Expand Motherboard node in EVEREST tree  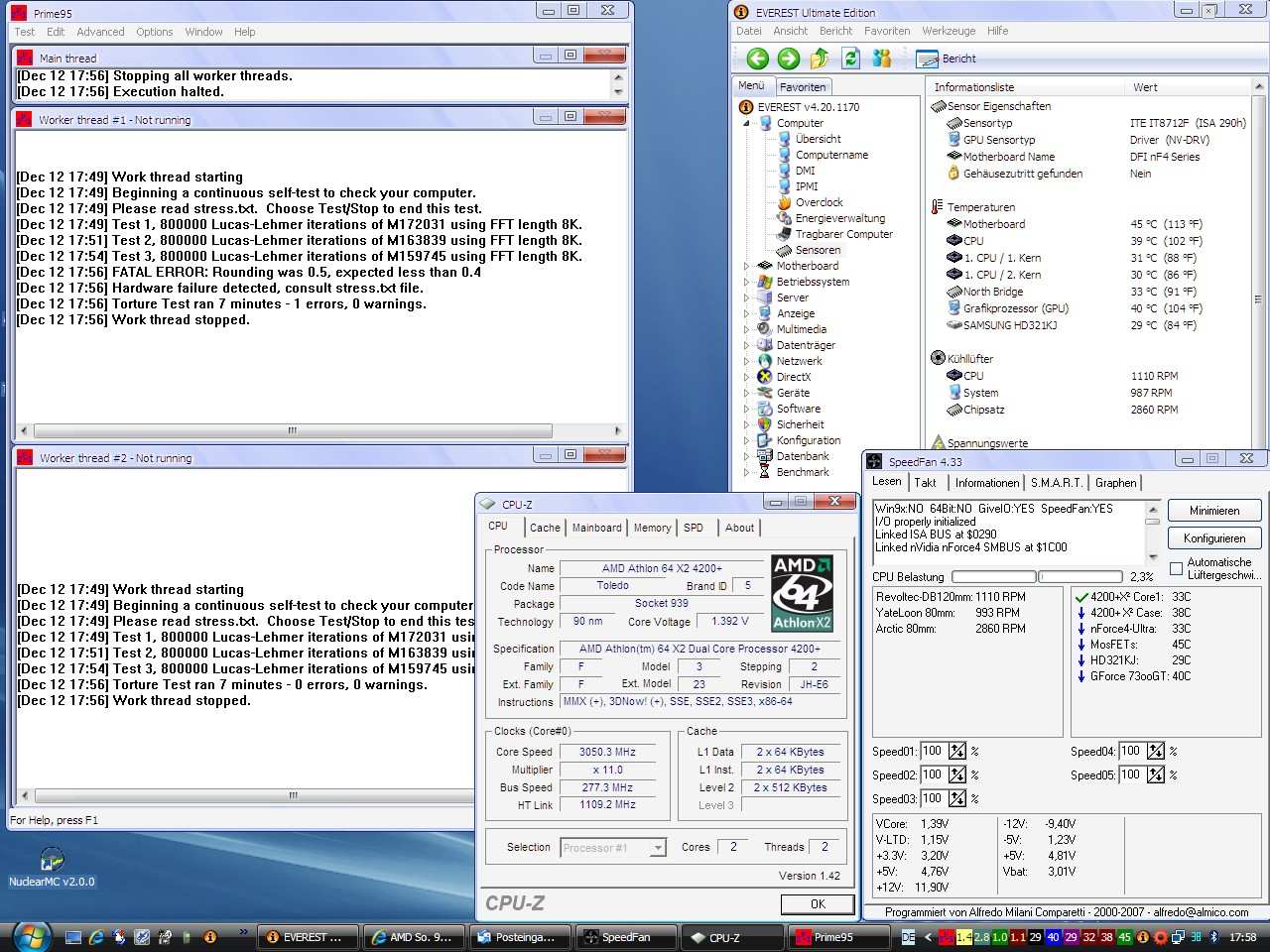coord(747,266)
